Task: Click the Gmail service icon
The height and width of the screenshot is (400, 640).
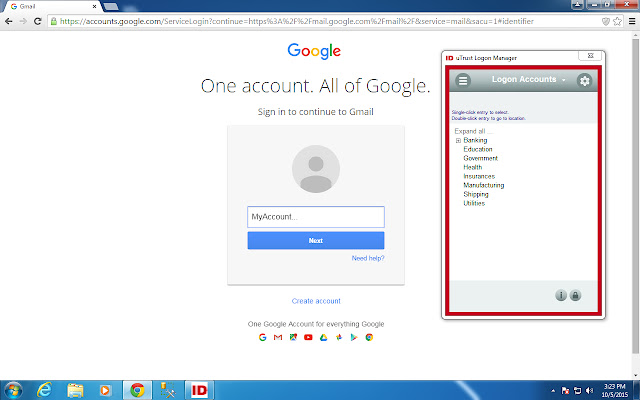Action: click(278, 337)
